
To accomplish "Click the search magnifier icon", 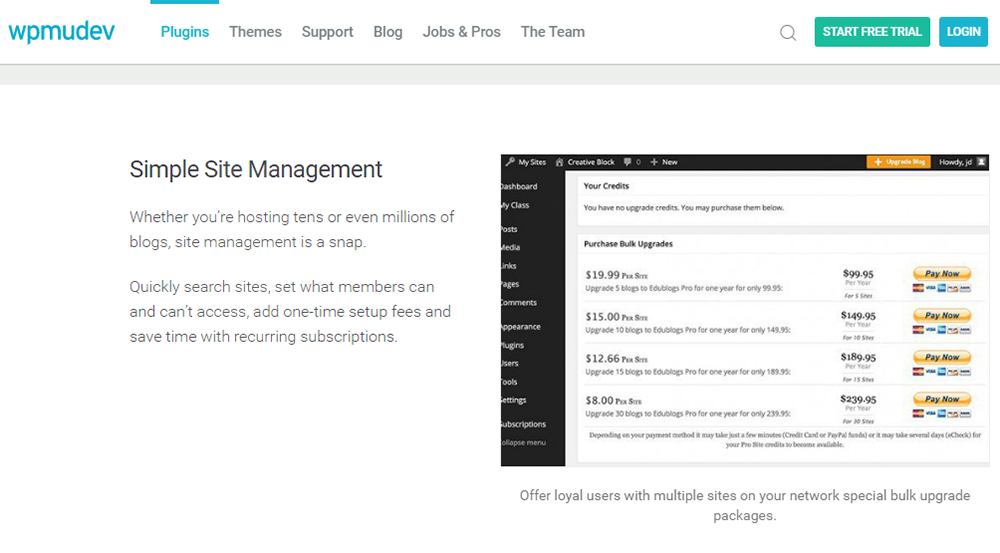I will point(788,32).
